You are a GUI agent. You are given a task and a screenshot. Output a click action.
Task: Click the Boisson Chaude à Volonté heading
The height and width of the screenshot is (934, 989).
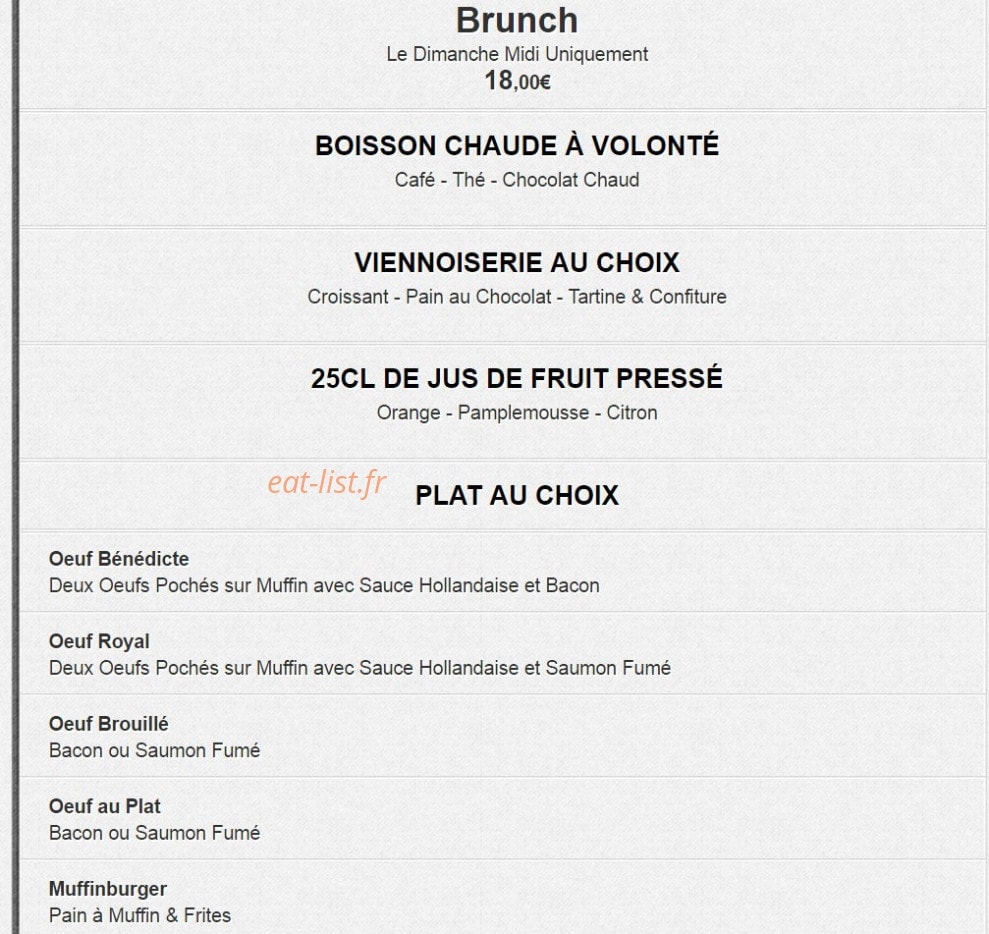(x=517, y=146)
